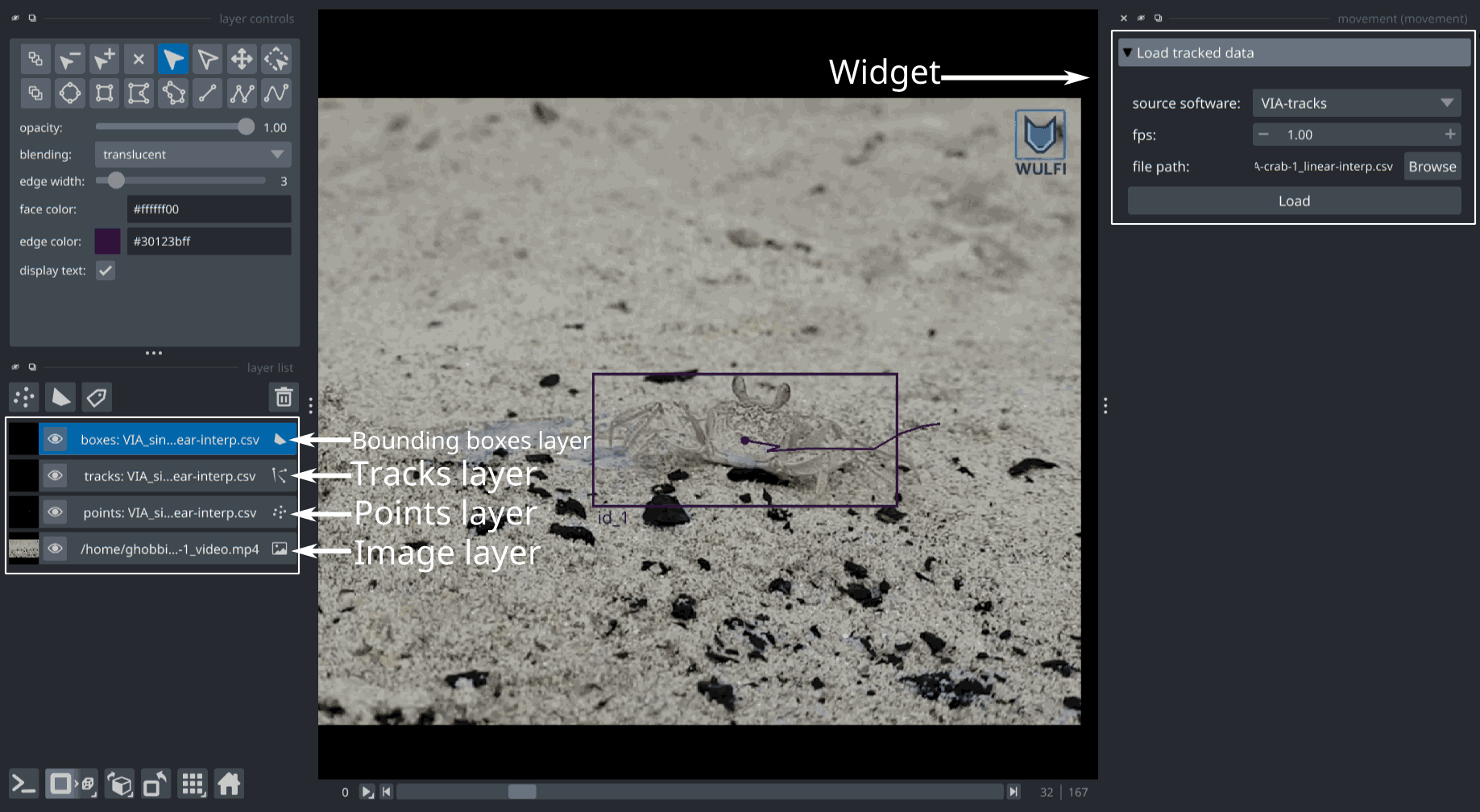Toggle visibility of the points layer

point(55,512)
